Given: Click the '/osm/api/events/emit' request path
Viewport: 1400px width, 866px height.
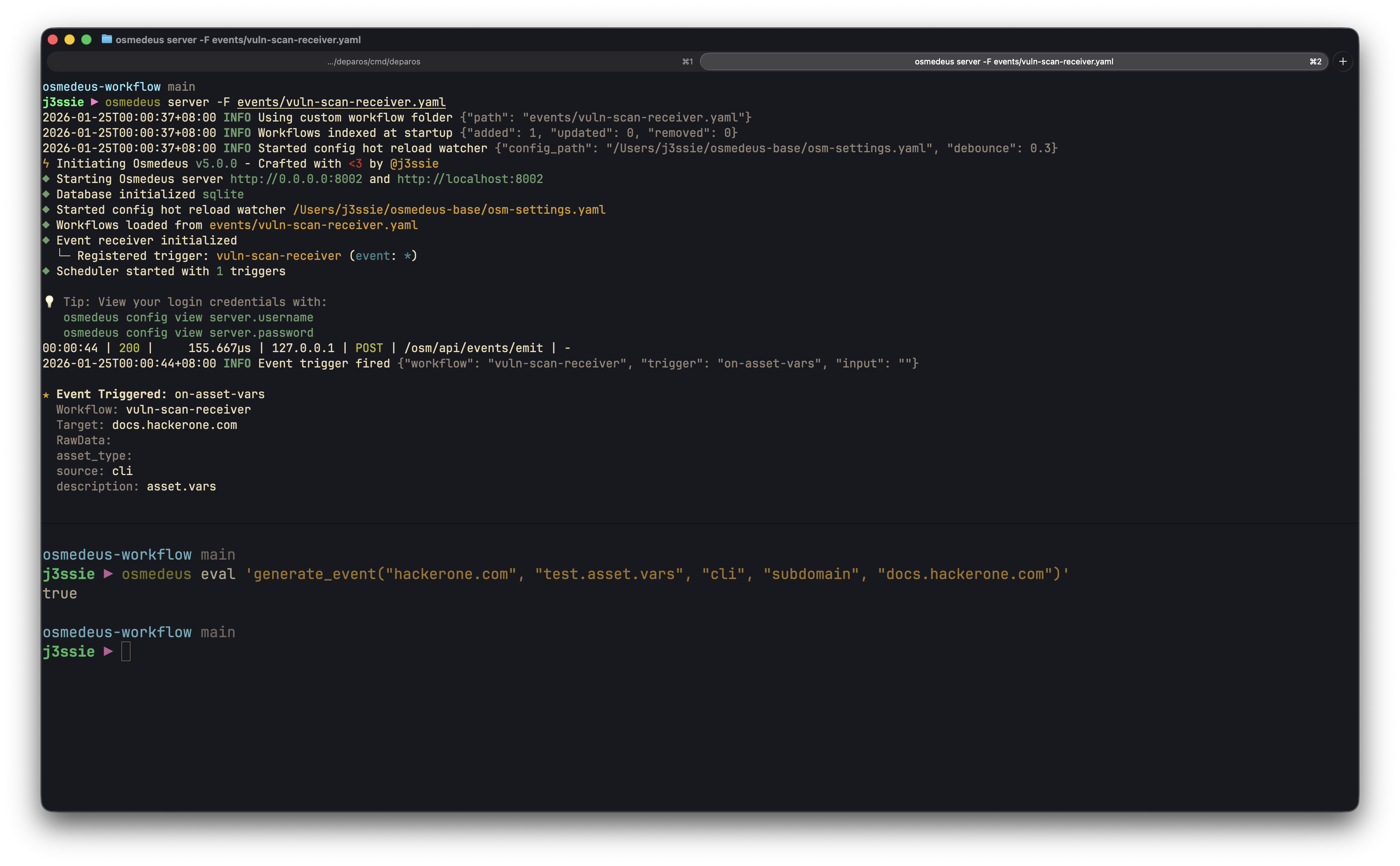Looking at the screenshot, I should [473, 348].
